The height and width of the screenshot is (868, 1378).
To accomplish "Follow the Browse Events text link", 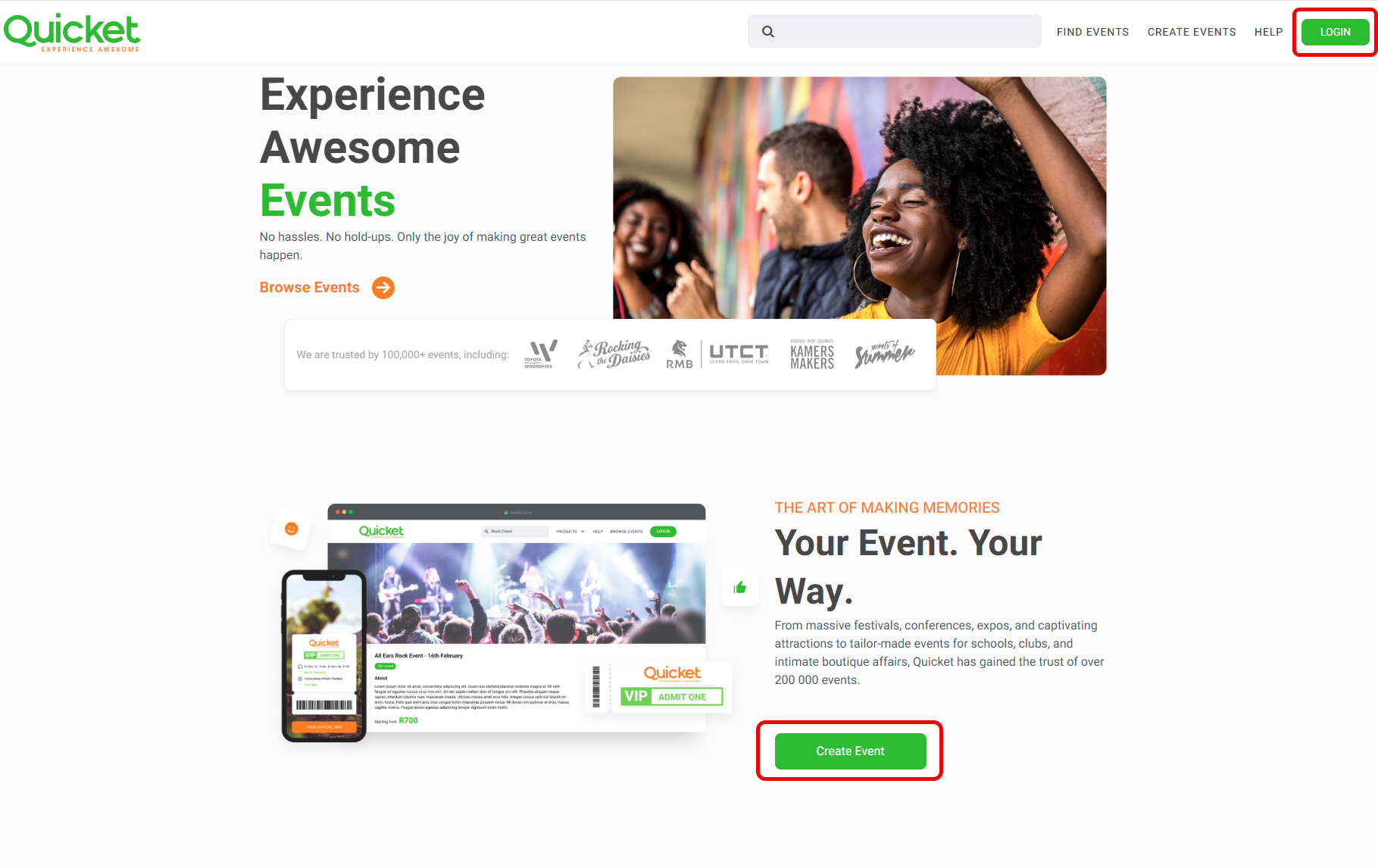I will tap(309, 288).
